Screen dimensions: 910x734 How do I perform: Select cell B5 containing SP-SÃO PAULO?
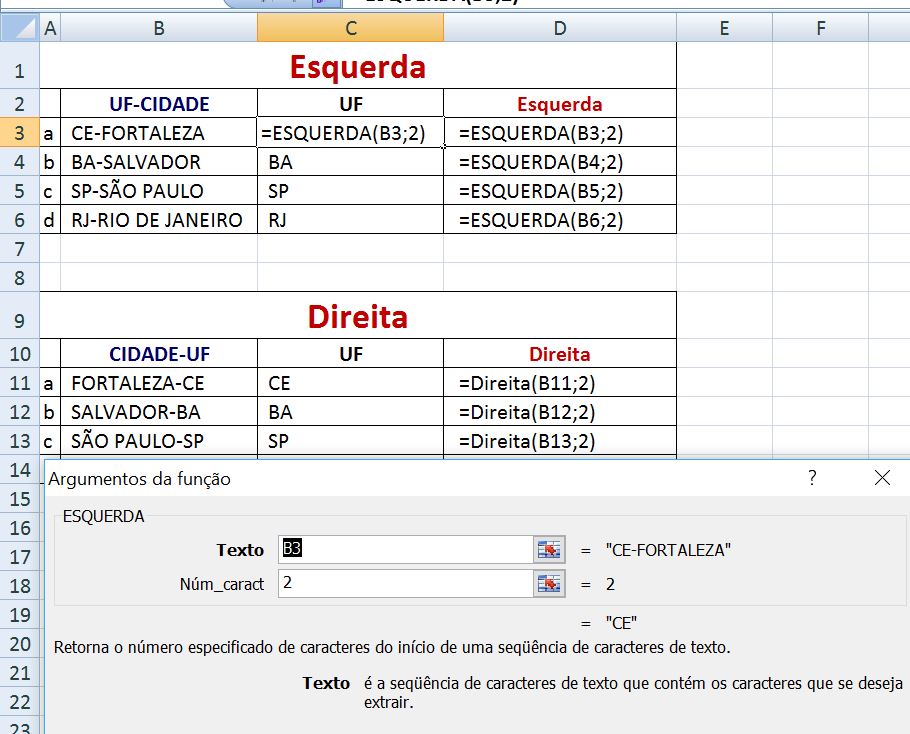point(158,189)
